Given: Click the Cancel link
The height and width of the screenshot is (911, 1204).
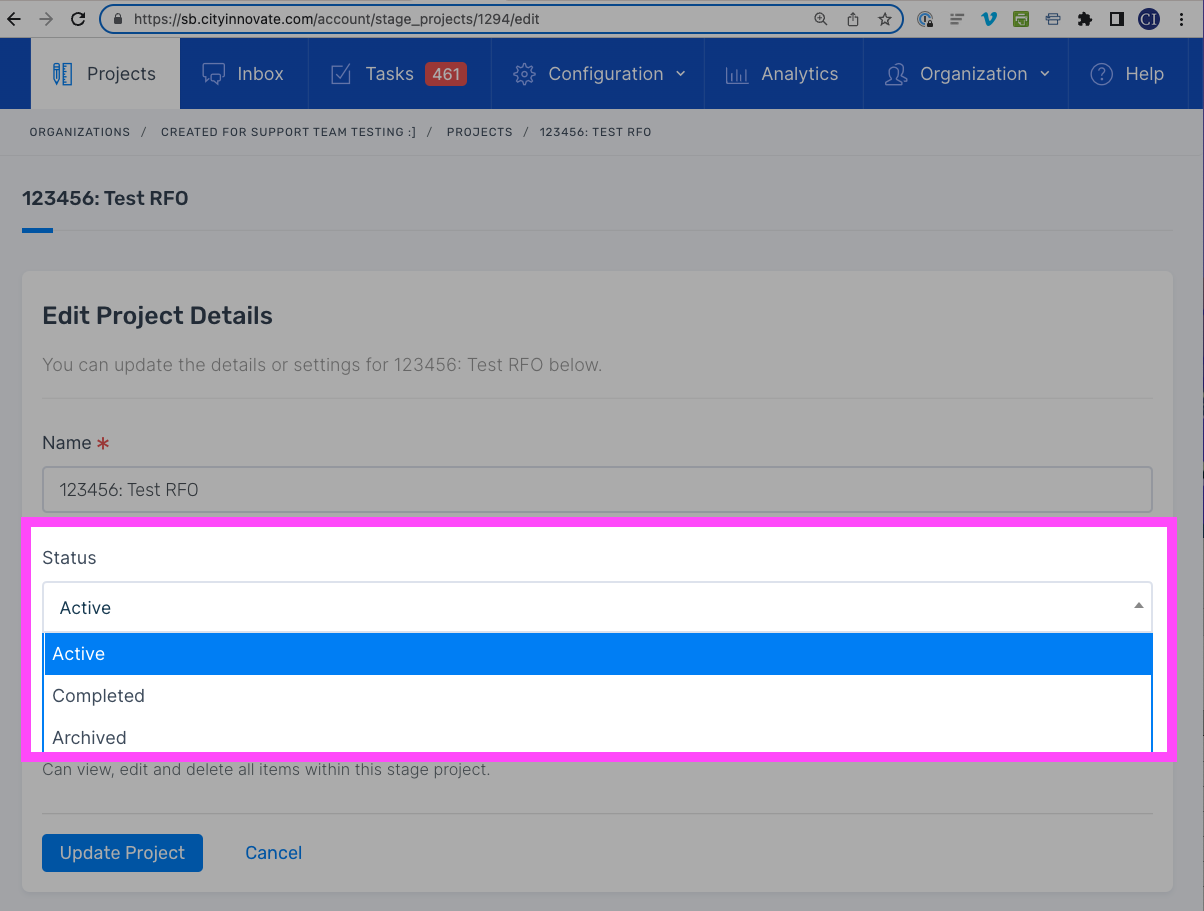Looking at the screenshot, I should (274, 853).
